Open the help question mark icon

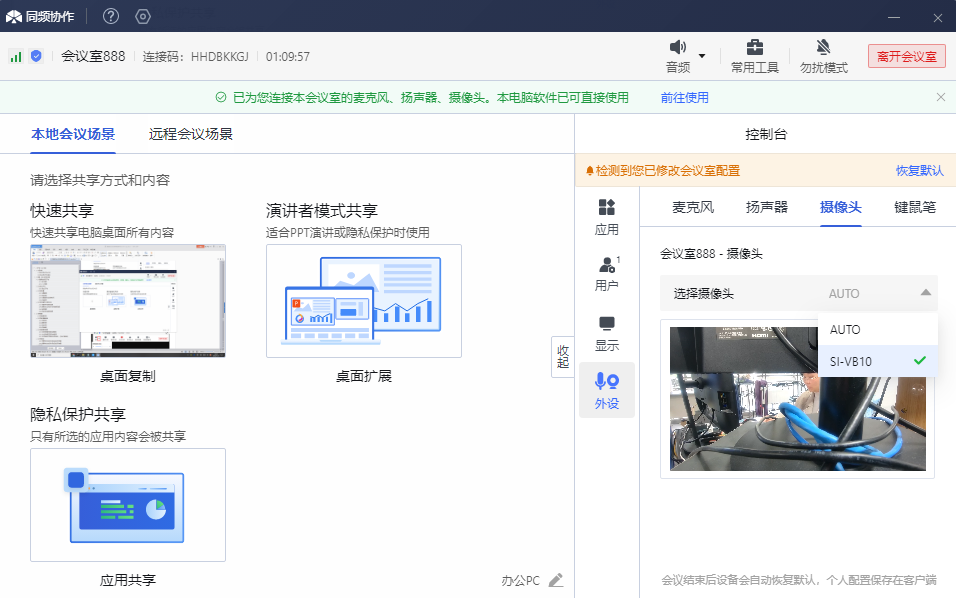(111, 16)
